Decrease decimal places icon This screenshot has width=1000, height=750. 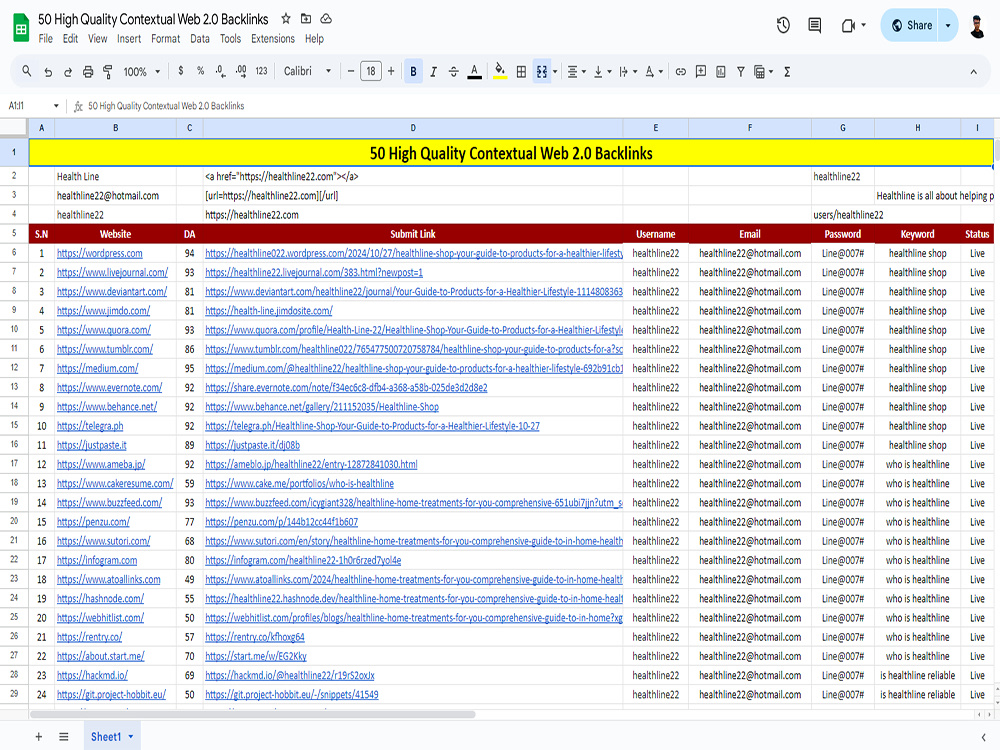click(220, 71)
